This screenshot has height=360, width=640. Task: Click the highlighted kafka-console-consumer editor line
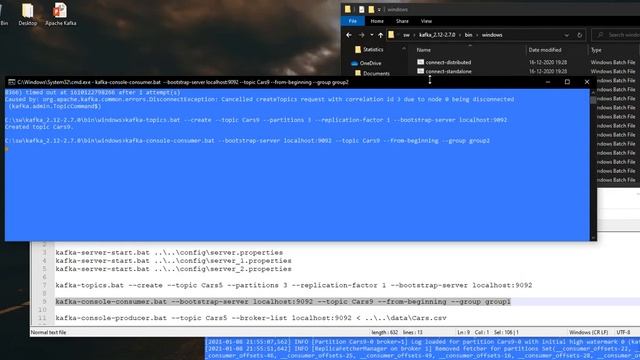pos(283,302)
